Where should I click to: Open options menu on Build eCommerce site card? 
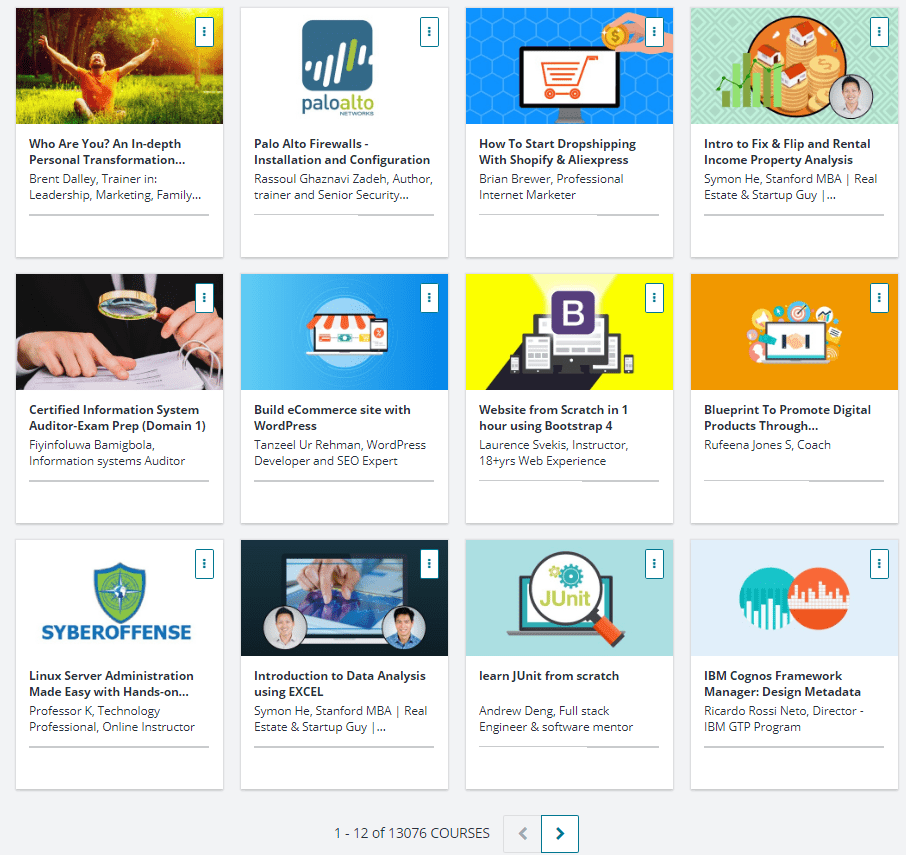pos(429,298)
